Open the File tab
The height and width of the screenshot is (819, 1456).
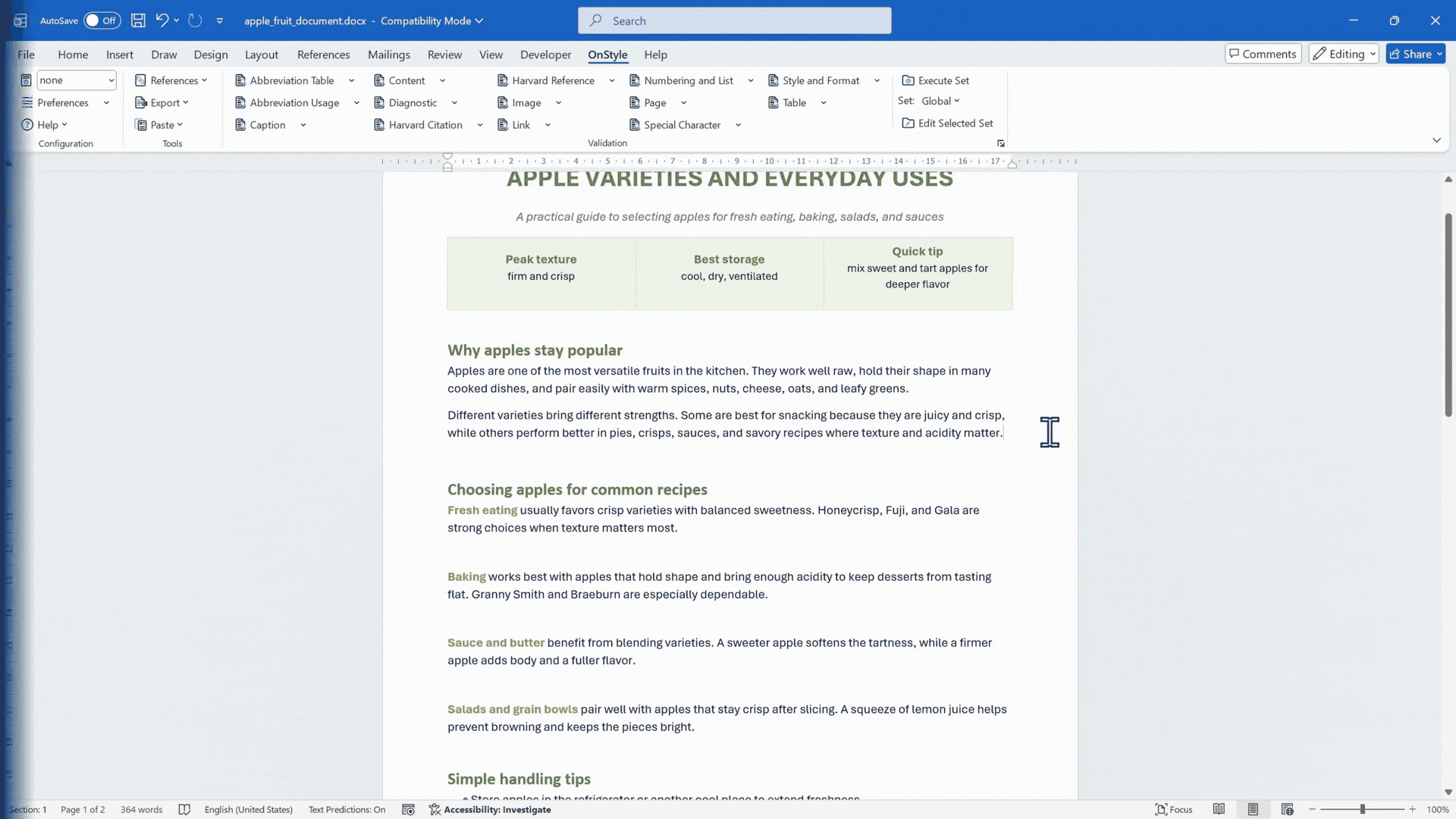[x=27, y=55]
